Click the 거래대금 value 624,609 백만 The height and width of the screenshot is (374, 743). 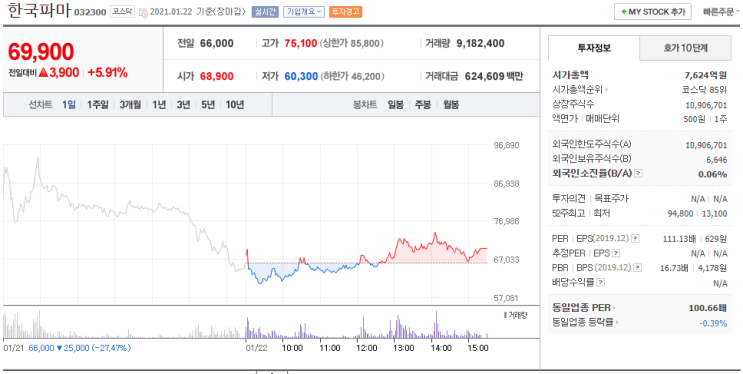[494, 76]
